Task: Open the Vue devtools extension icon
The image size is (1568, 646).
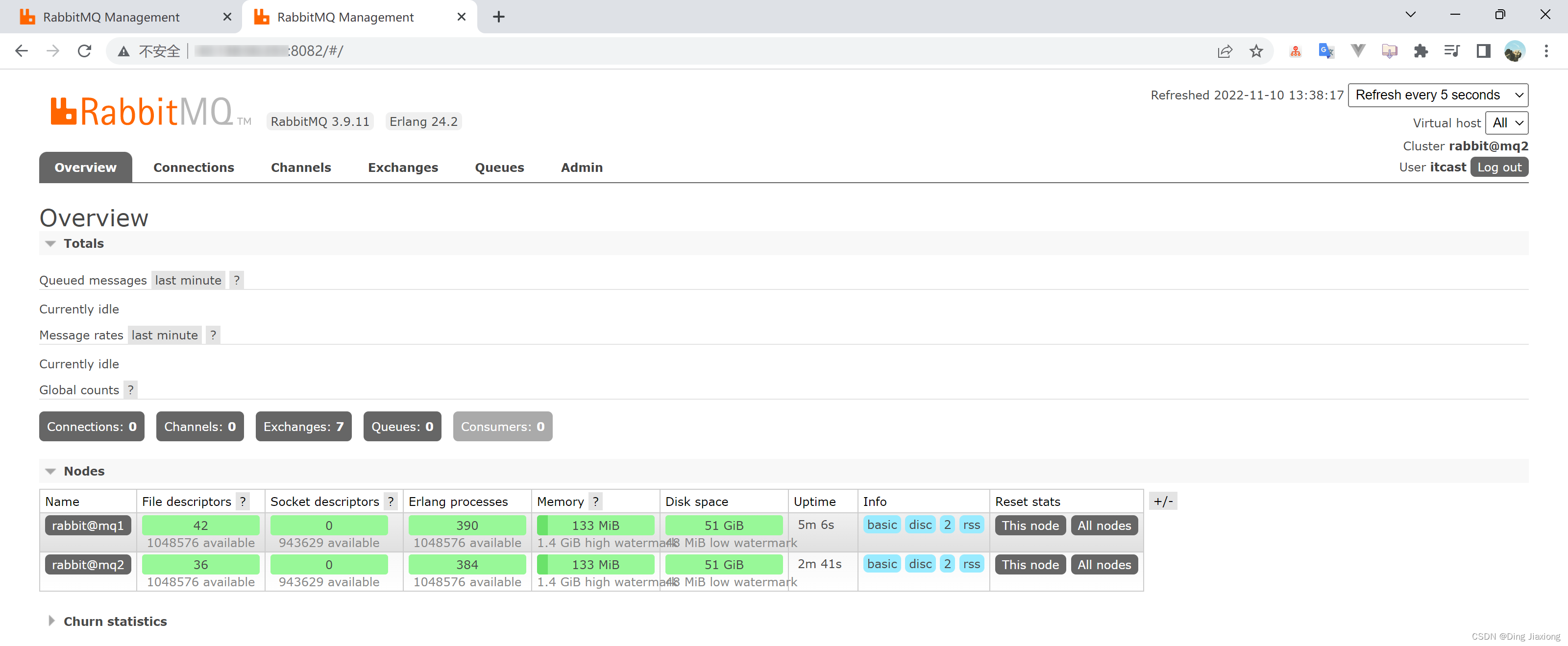Action: click(x=1358, y=51)
